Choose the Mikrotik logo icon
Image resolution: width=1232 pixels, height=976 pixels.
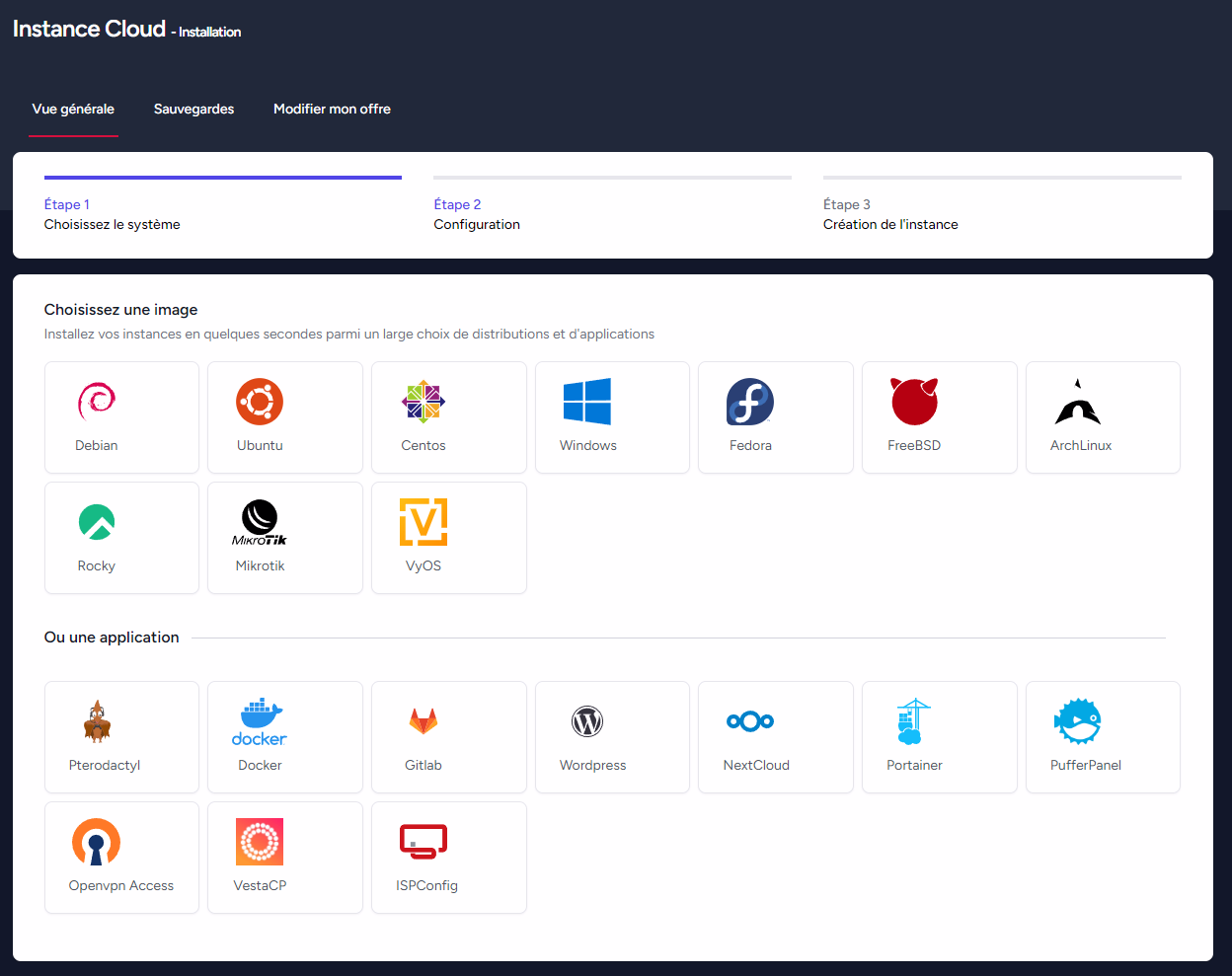[260, 522]
